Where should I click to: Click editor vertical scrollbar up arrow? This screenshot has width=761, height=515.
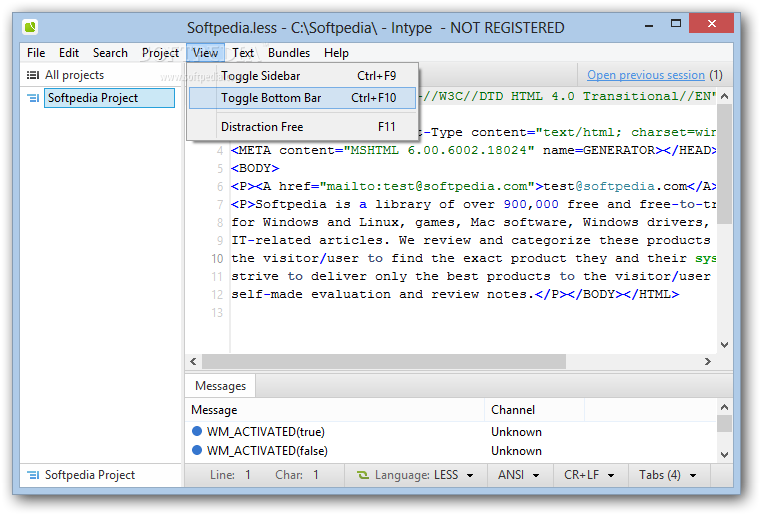click(725, 96)
